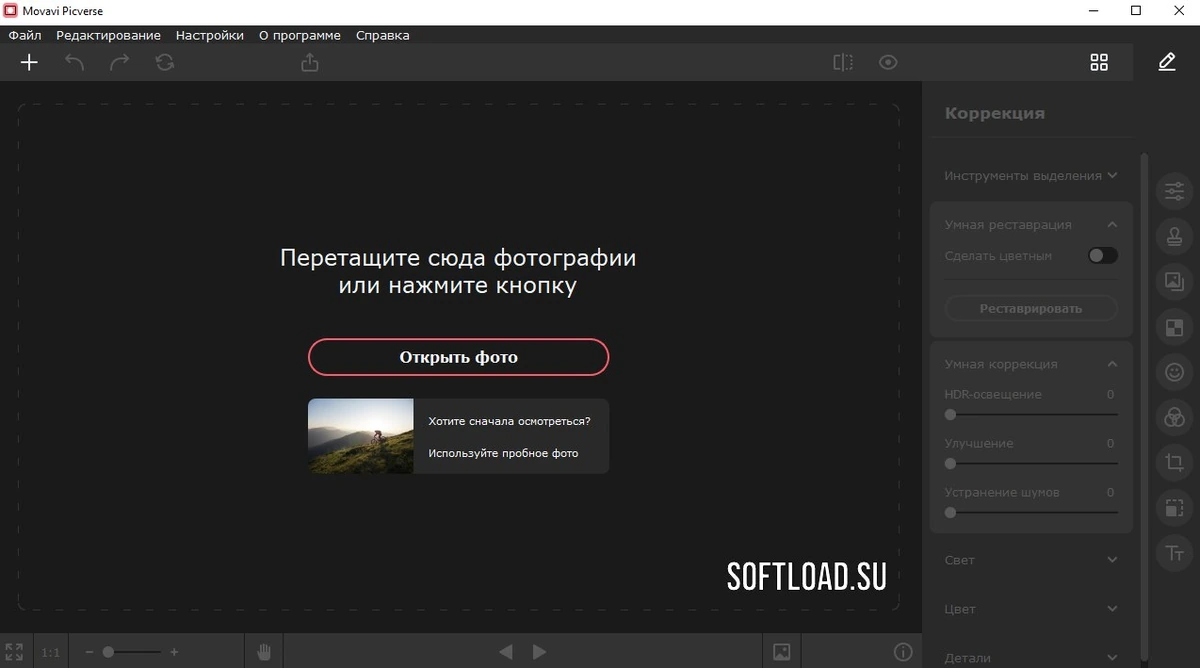Open the smiley face retouching tool
The height and width of the screenshot is (668, 1200).
click(1174, 372)
